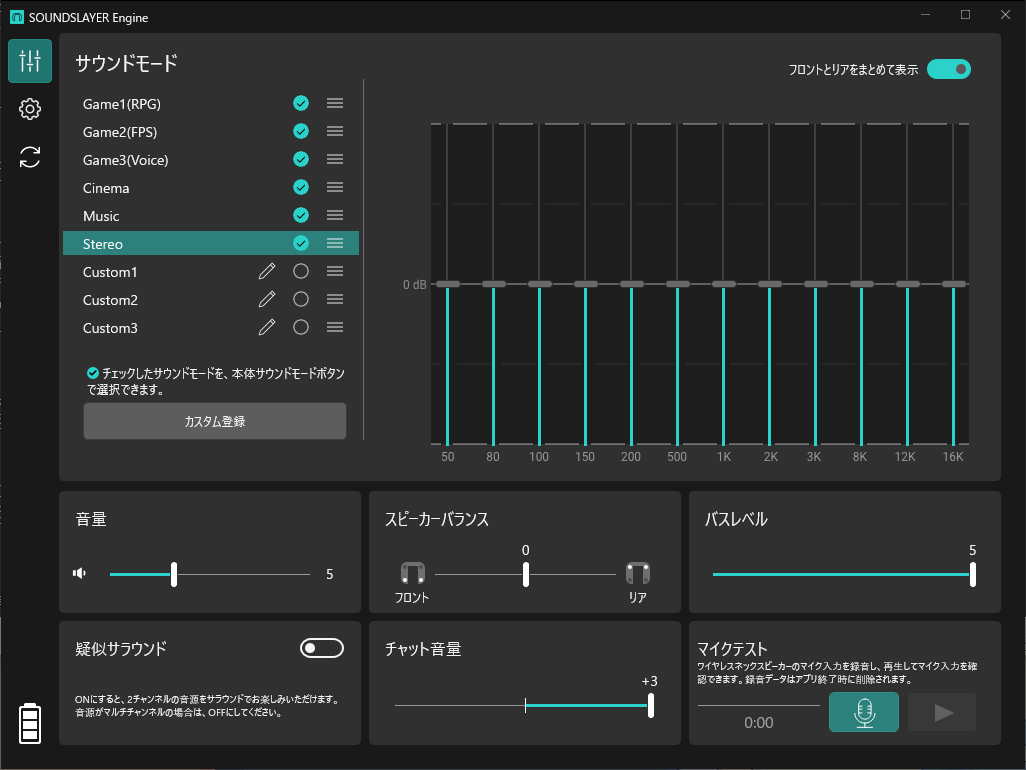Viewport: 1026px width, 770px height.
Task: Click the reorder handle for Game1(RPG)
Action: click(335, 103)
